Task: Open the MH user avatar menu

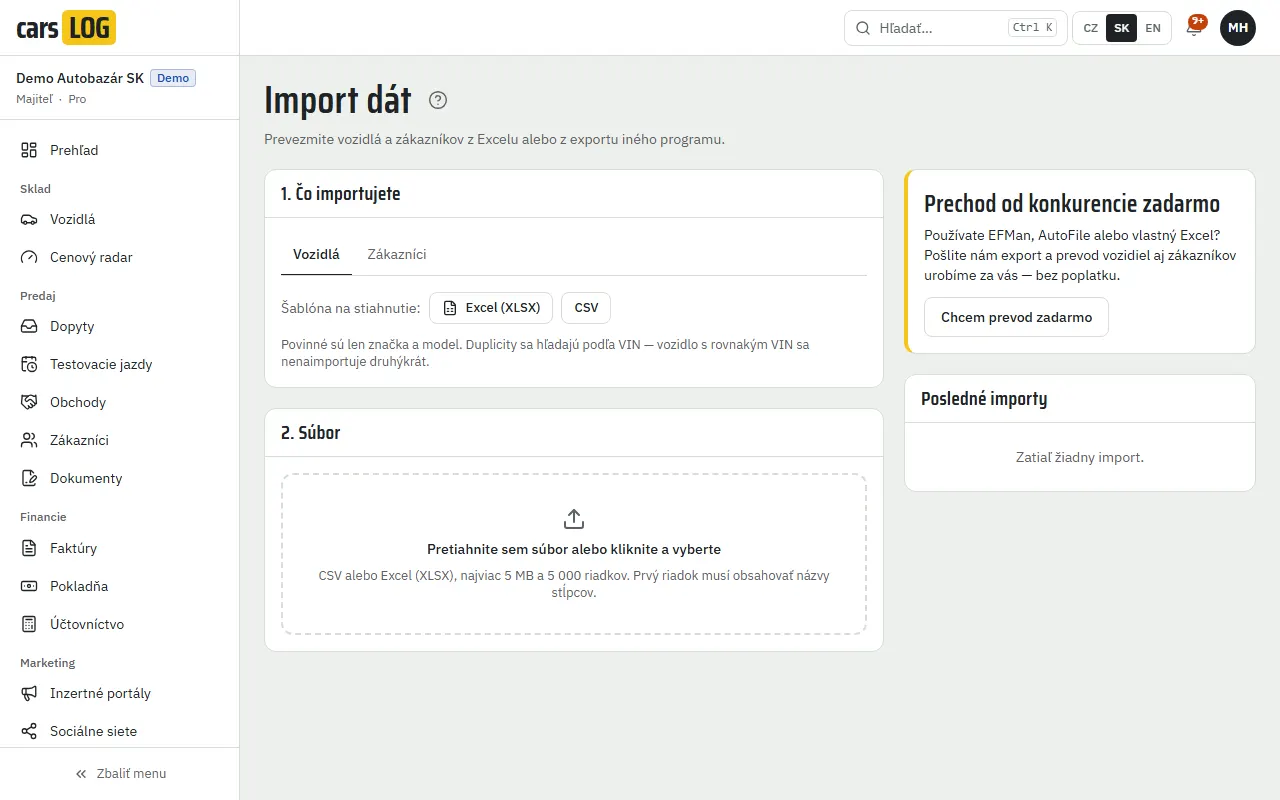Action: (1238, 28)
